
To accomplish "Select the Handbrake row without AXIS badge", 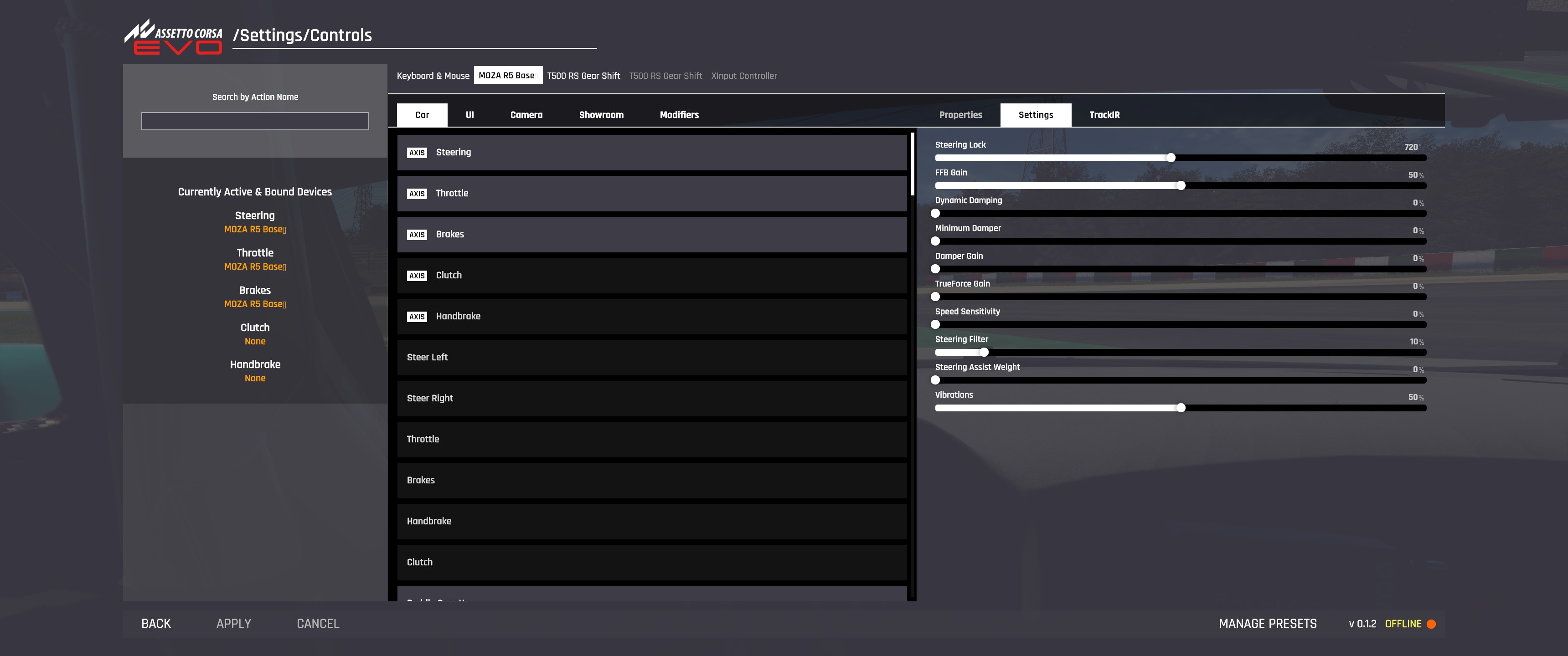I will tap(652, 522).
